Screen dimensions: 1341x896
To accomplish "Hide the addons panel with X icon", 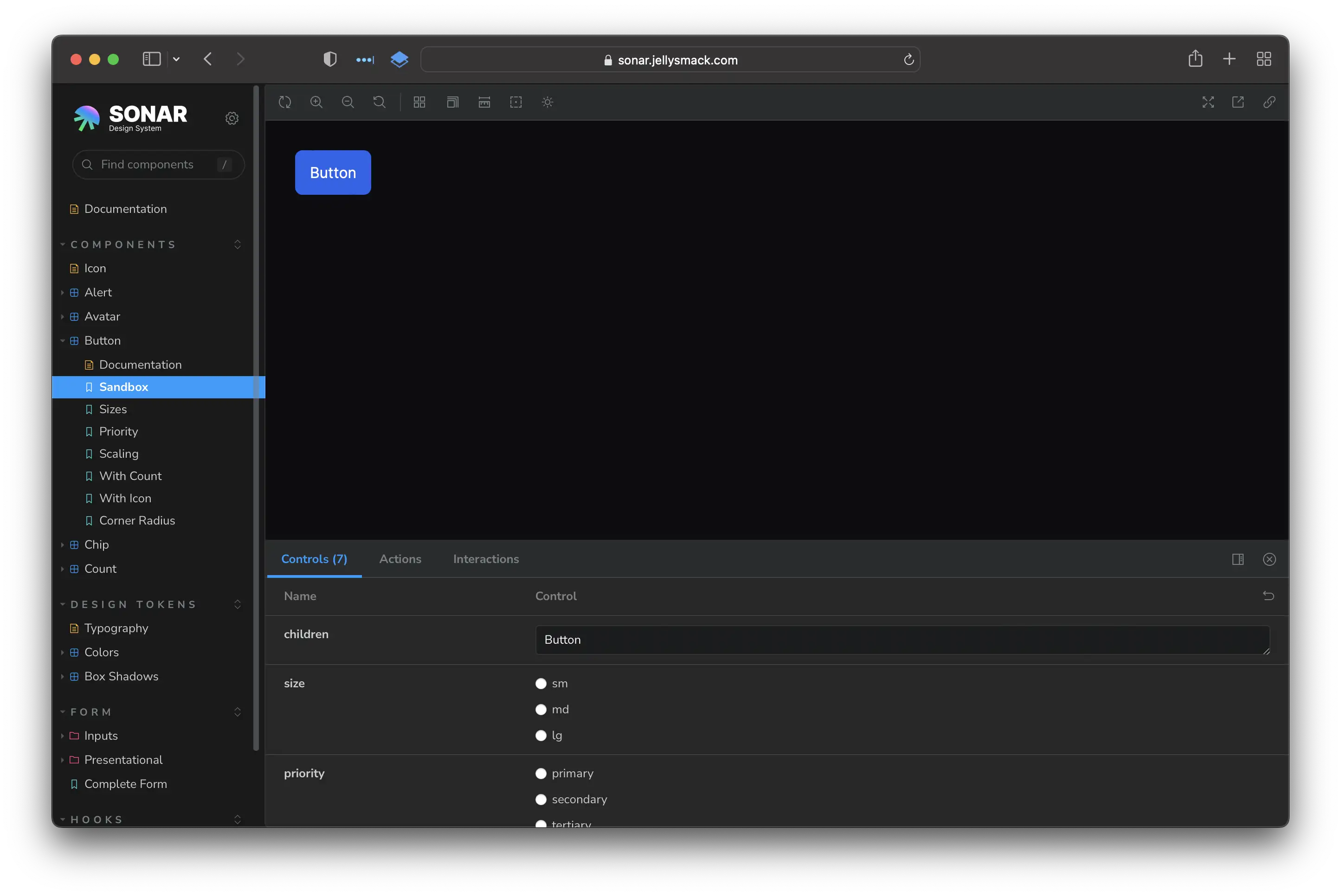I will 1270,559.
